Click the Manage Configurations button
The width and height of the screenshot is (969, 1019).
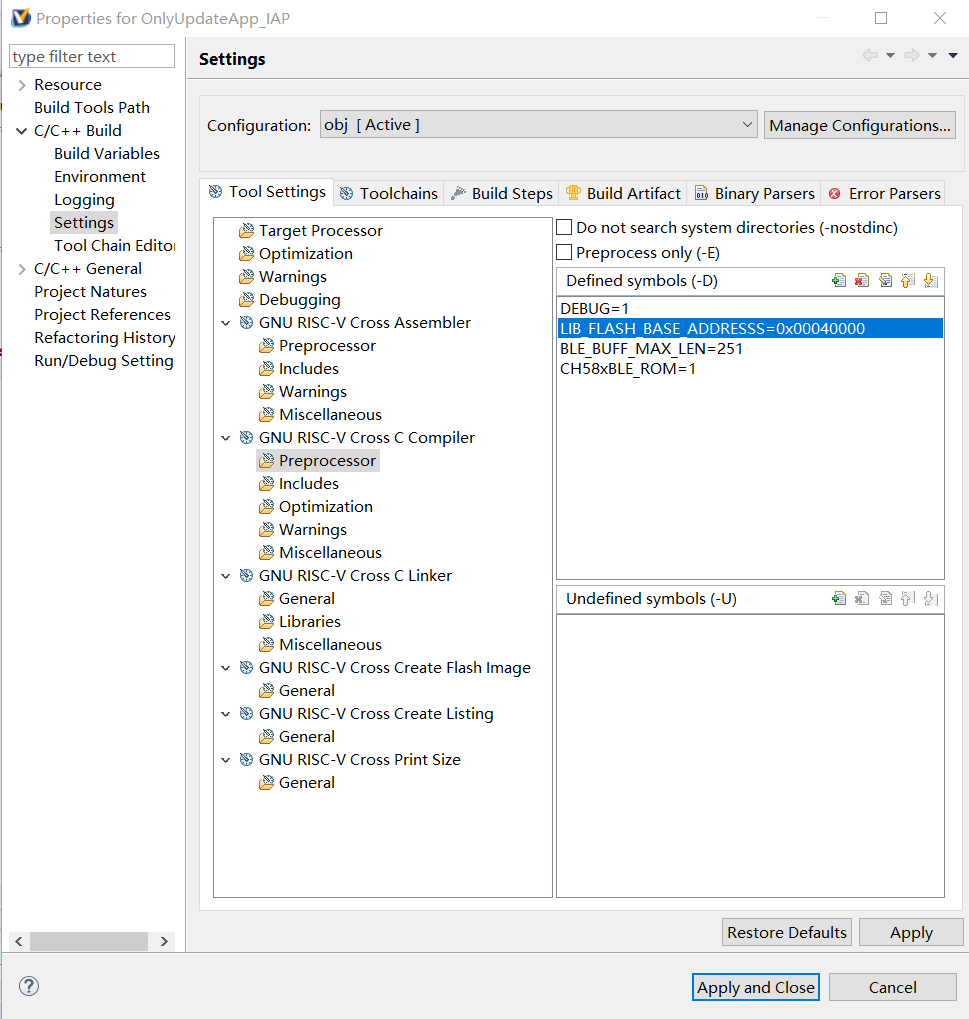click(859, 125)
